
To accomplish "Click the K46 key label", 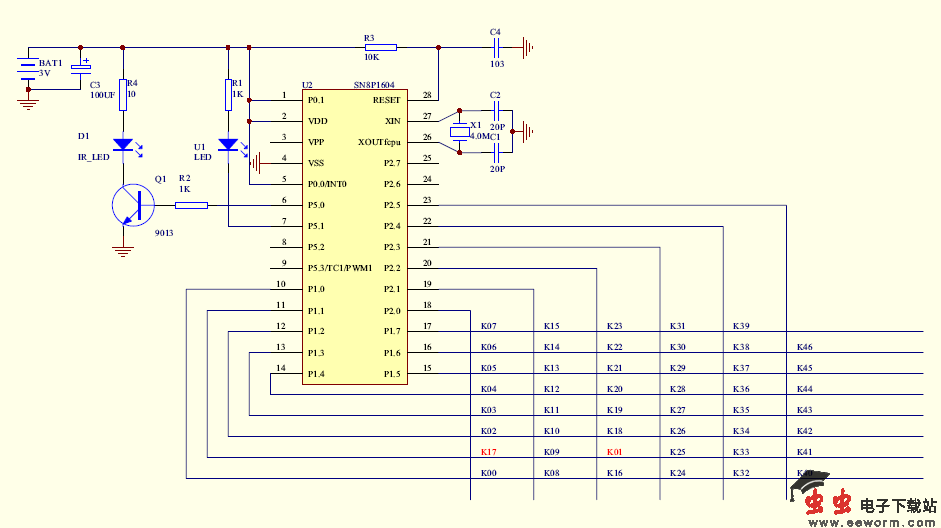I will click(x=804, y=347).
